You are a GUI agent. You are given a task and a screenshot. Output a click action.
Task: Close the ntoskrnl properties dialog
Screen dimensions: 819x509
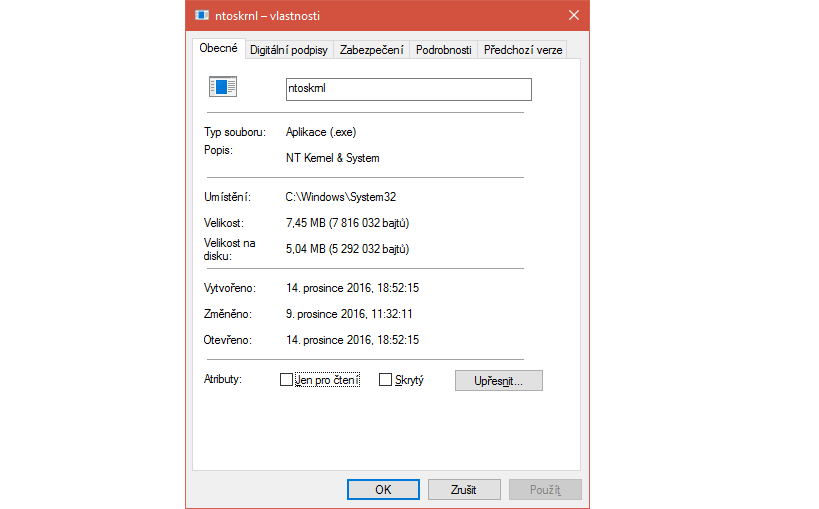(x=574, y=15)
